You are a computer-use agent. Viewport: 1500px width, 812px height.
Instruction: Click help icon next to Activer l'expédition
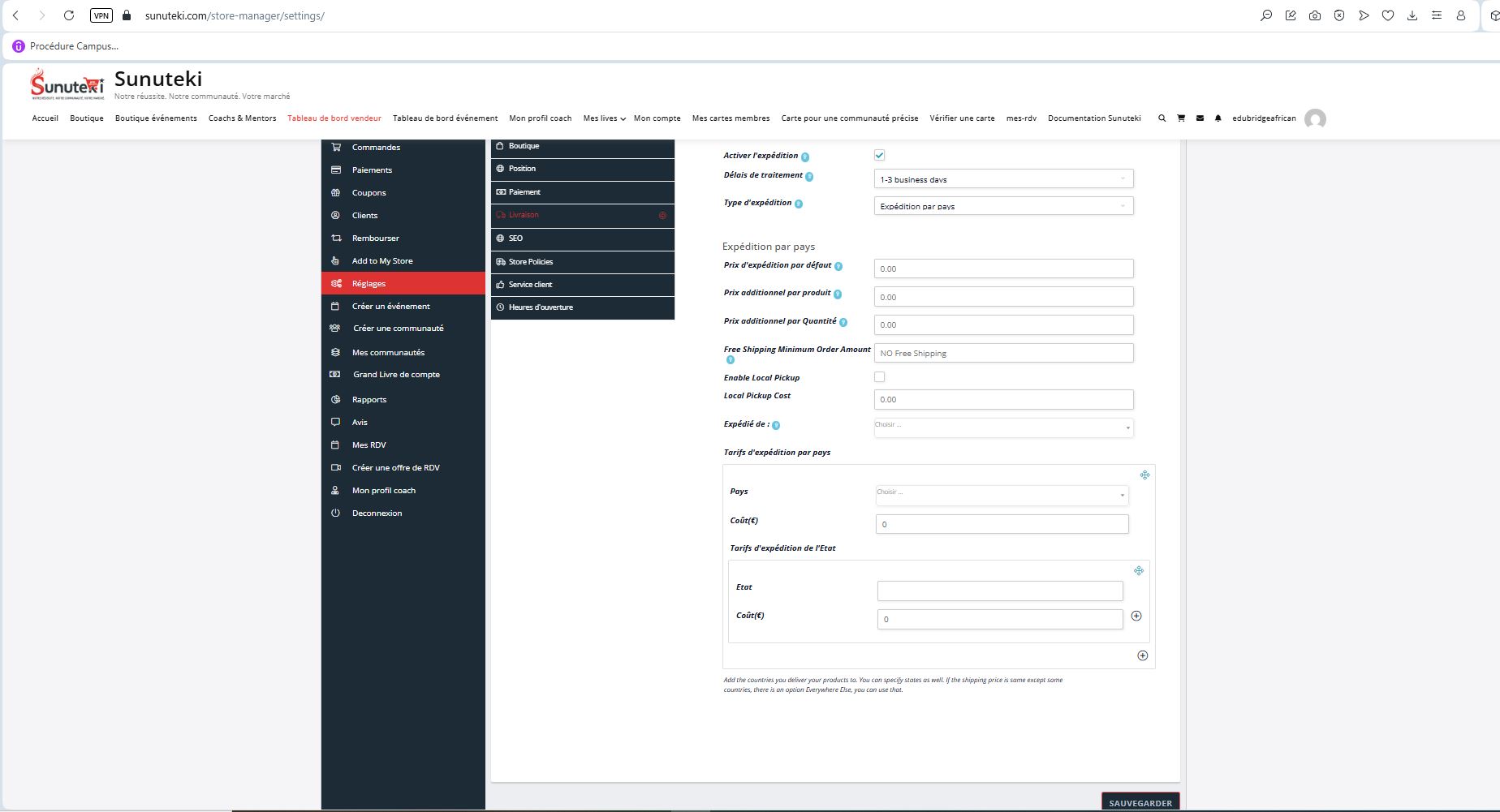point(805,157)
